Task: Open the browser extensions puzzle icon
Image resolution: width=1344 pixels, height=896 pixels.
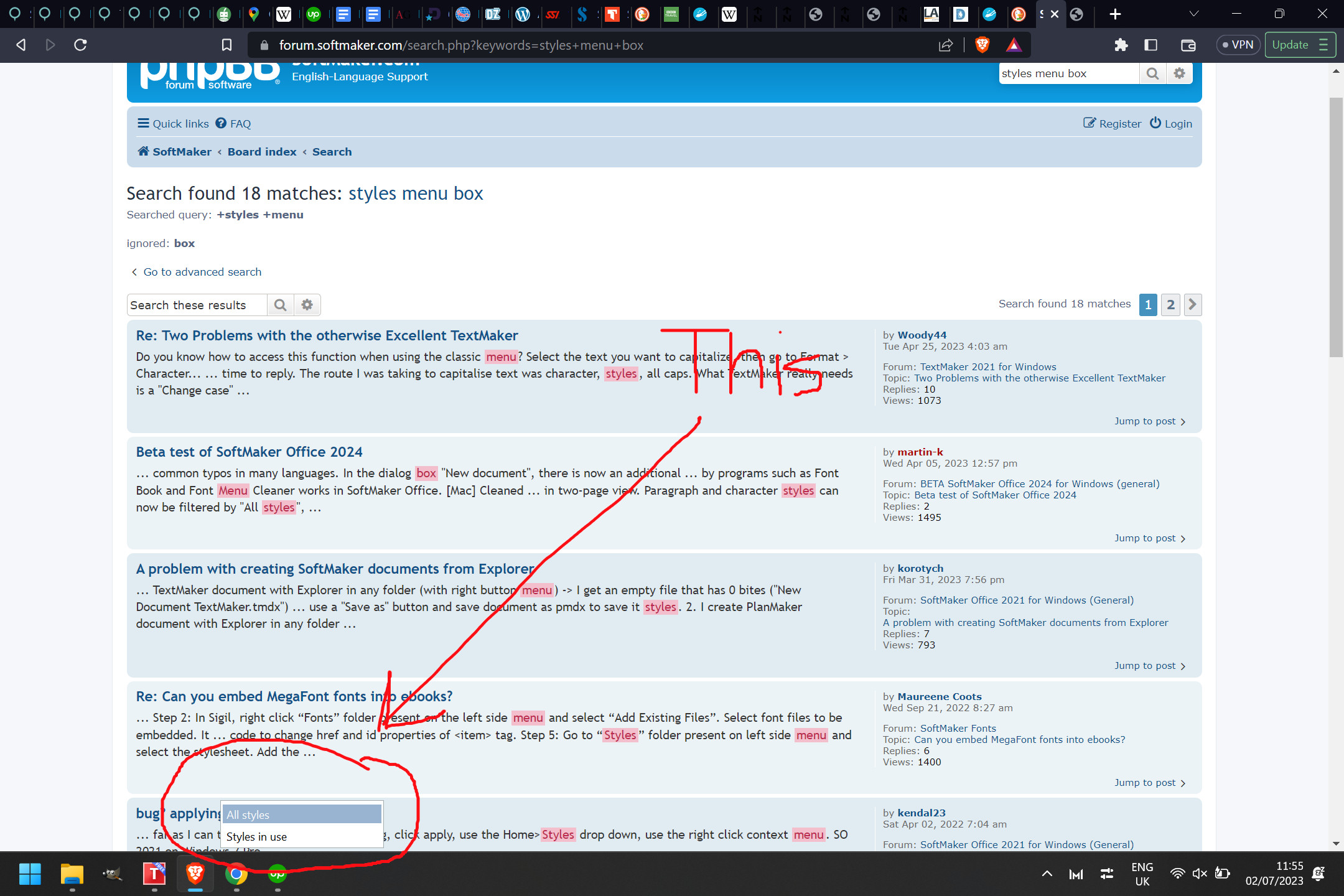Action: [x=1121, y=45]
